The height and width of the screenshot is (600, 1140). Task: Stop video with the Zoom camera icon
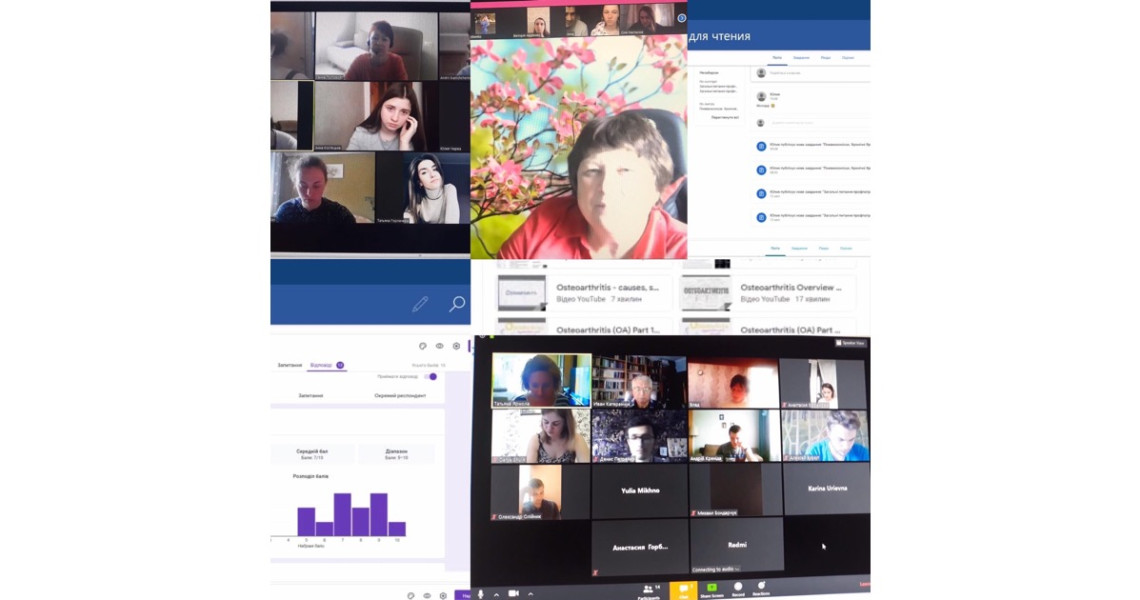coord(514,593)
